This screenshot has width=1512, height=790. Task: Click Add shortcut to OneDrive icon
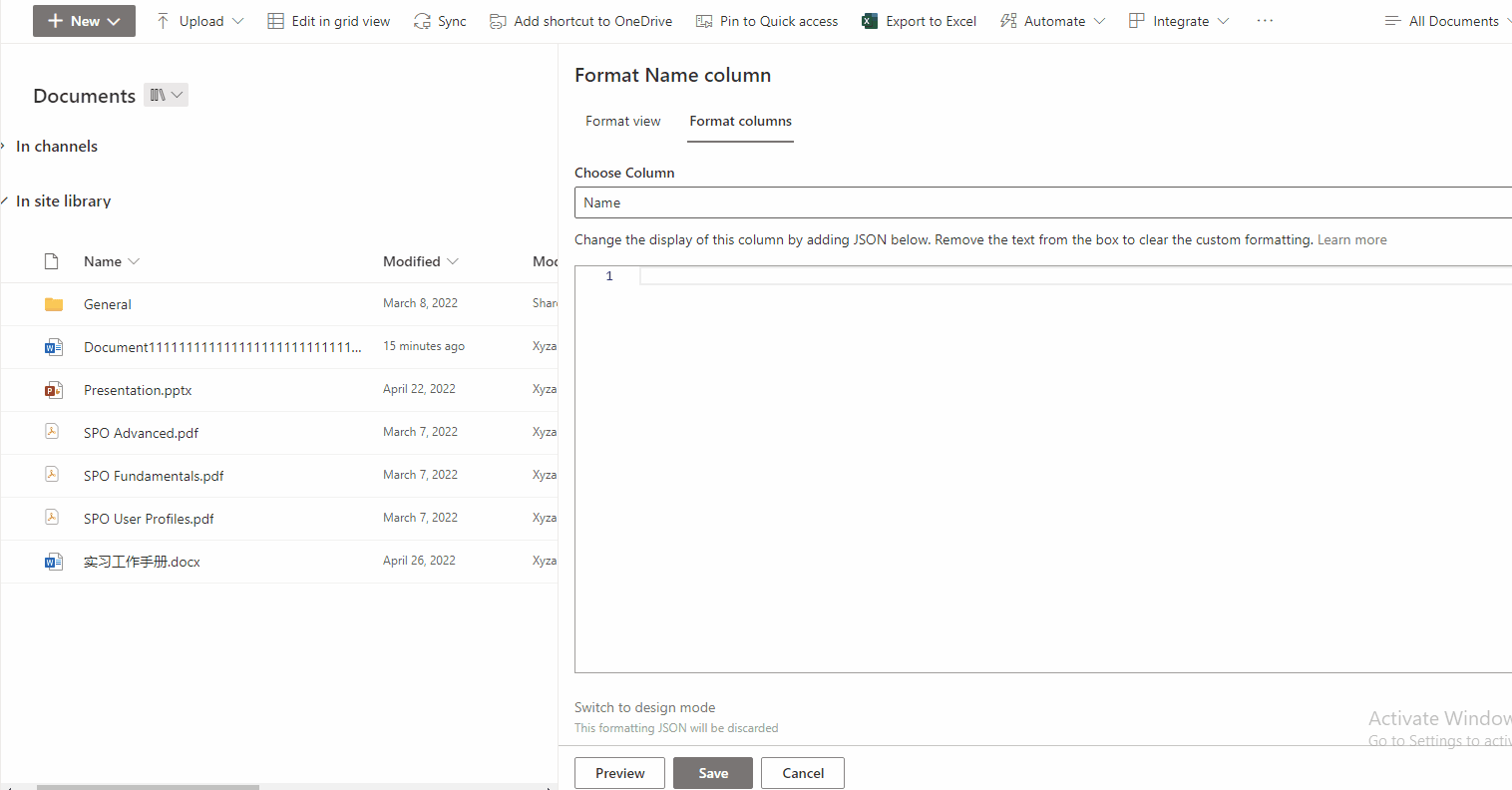pos(498,21)
